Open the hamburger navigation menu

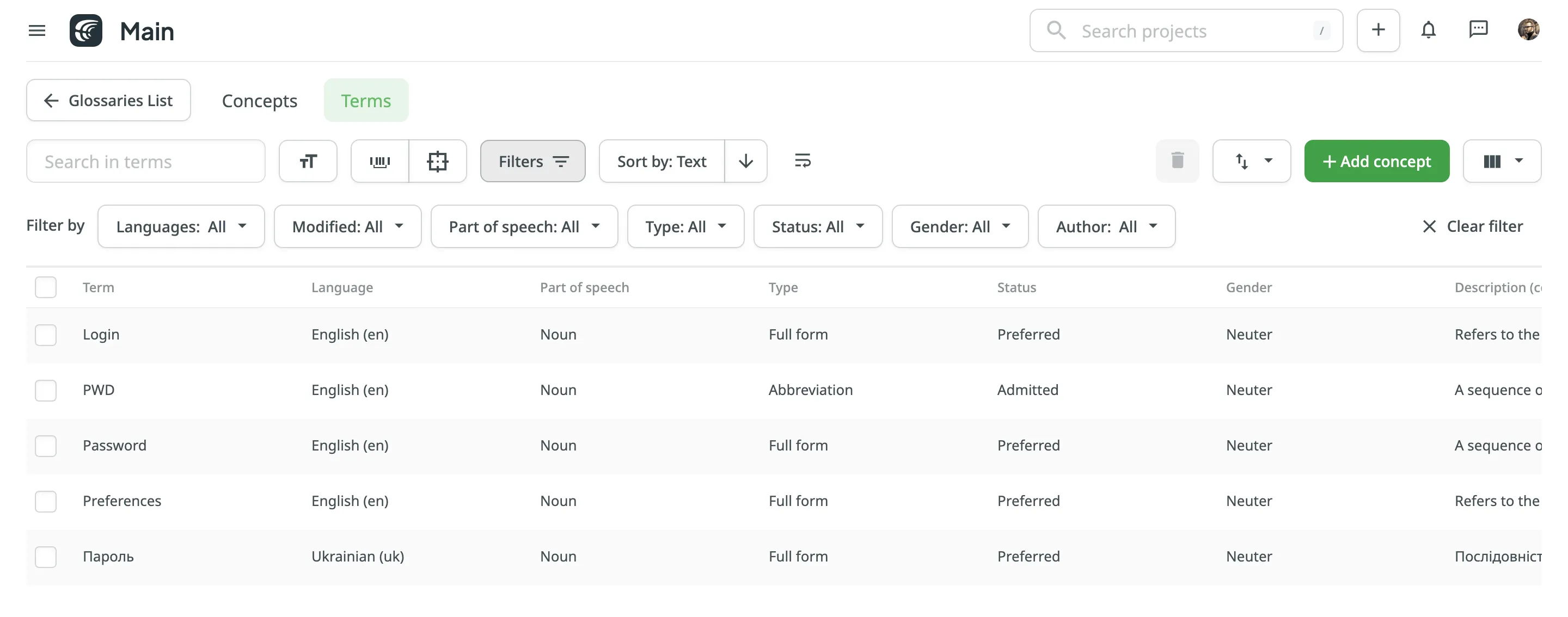[x=37, y=30]
